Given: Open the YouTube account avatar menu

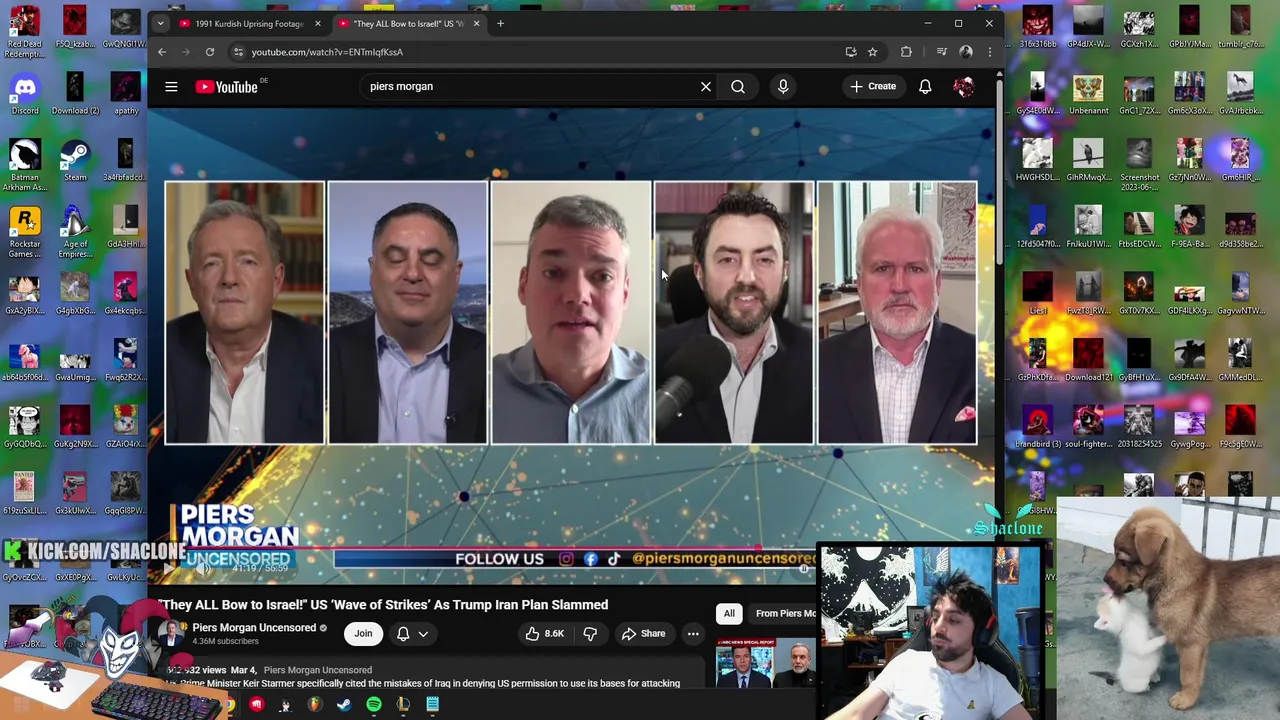Looking at the screenshot, I should click(964, 86).
